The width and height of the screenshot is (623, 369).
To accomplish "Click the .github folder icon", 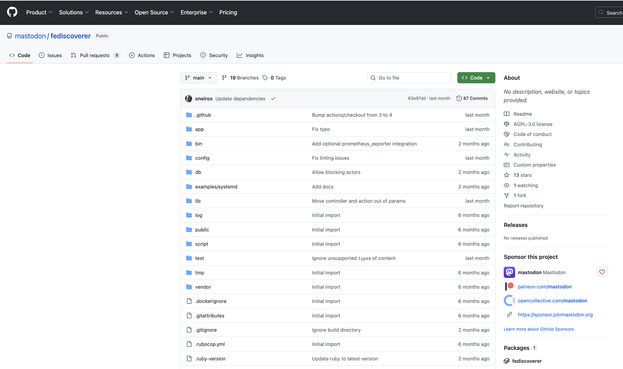I will [x=189, y=115].
